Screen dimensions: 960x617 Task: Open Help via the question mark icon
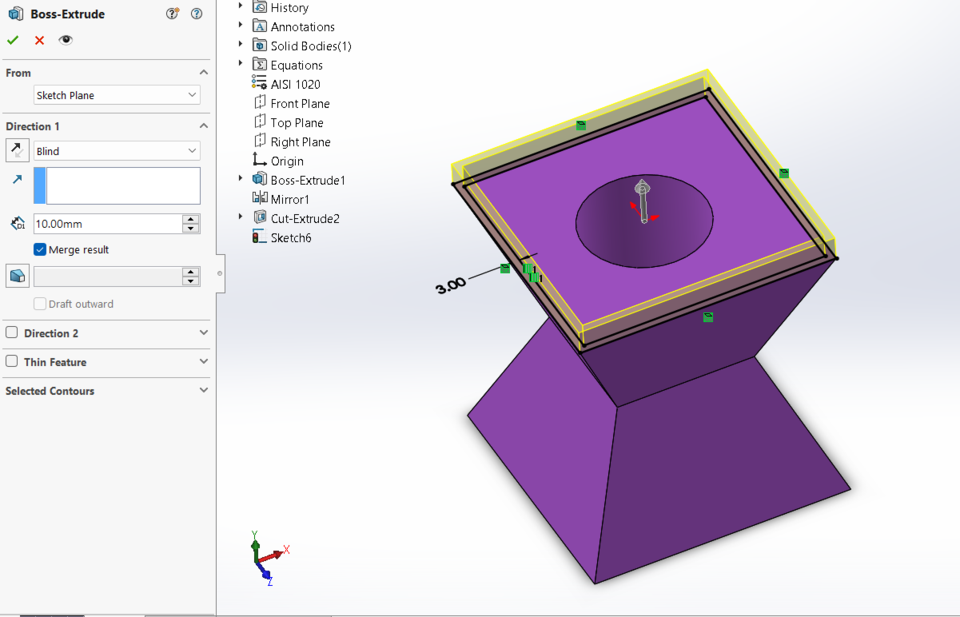(x=196, y=14)
